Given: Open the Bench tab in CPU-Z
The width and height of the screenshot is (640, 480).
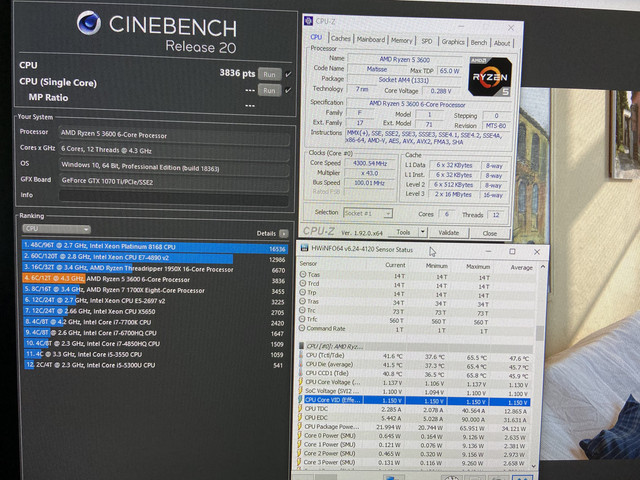Looking at the screenshot, I should [x=479, y=42].
